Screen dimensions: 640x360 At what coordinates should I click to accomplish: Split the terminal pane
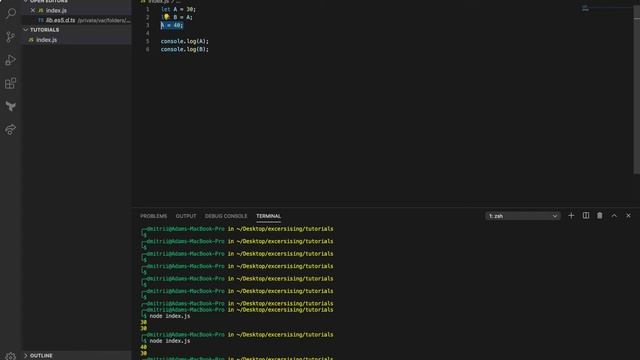(x=586, y=216)
